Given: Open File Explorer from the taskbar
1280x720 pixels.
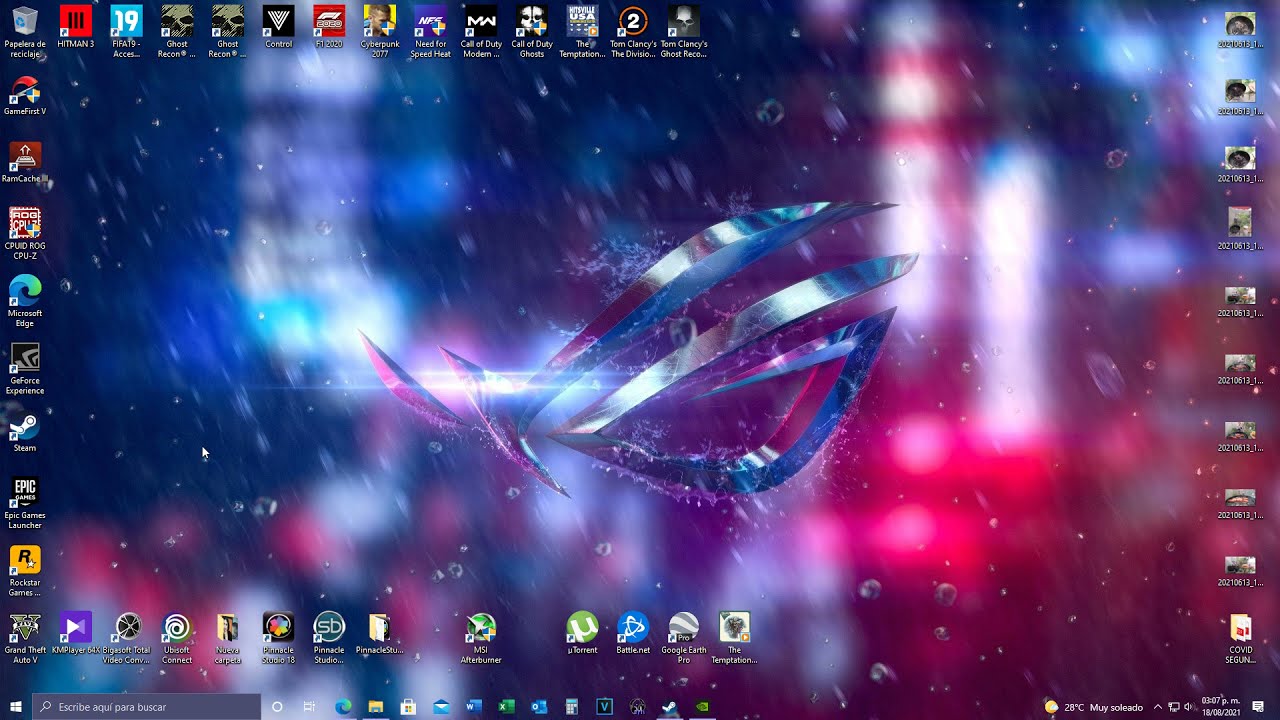Looking at the screenshot, I should tap(375, 707).
